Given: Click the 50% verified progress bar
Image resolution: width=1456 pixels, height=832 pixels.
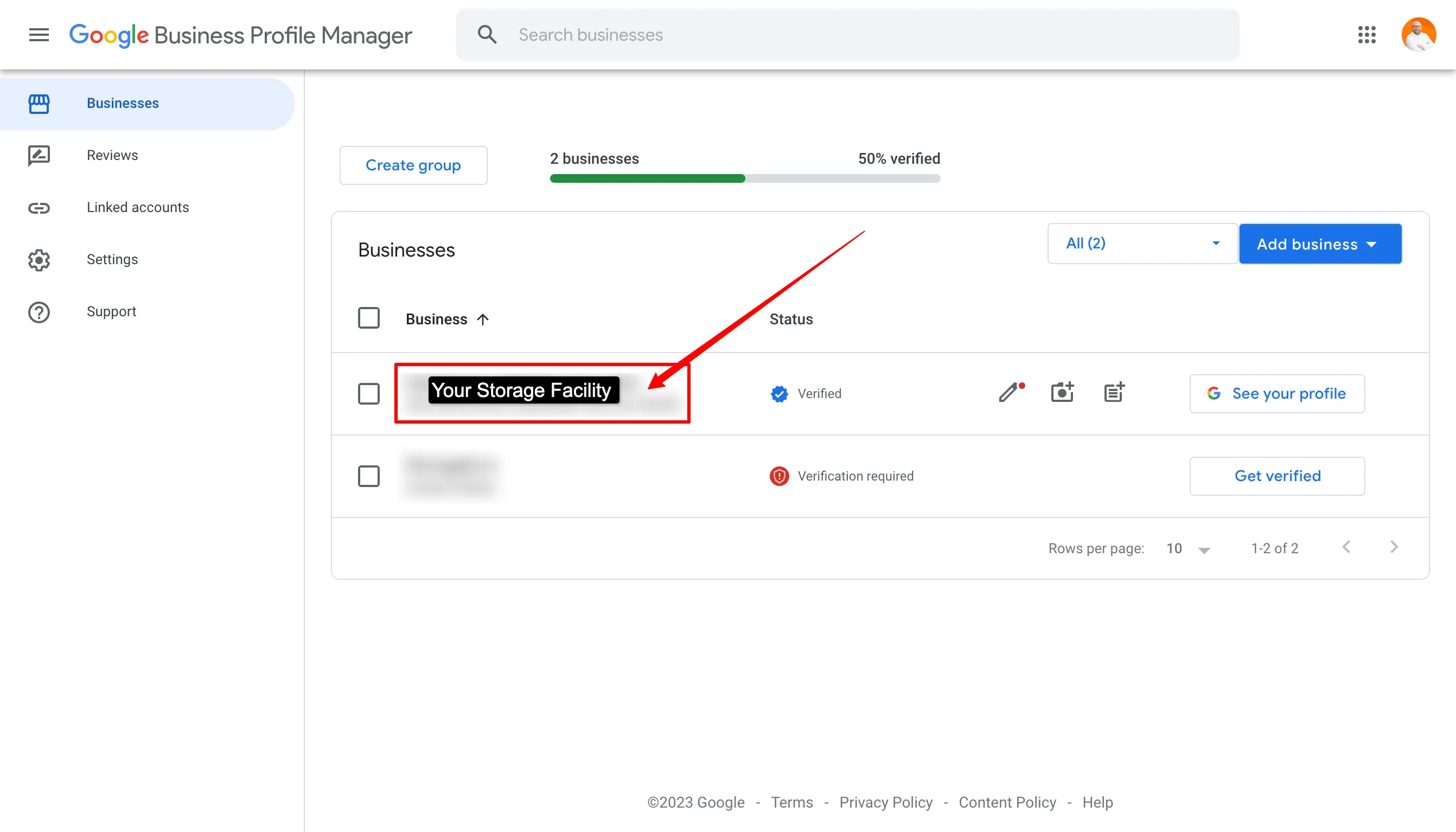Looking at the screenshot, I should [x=745, y=178].
